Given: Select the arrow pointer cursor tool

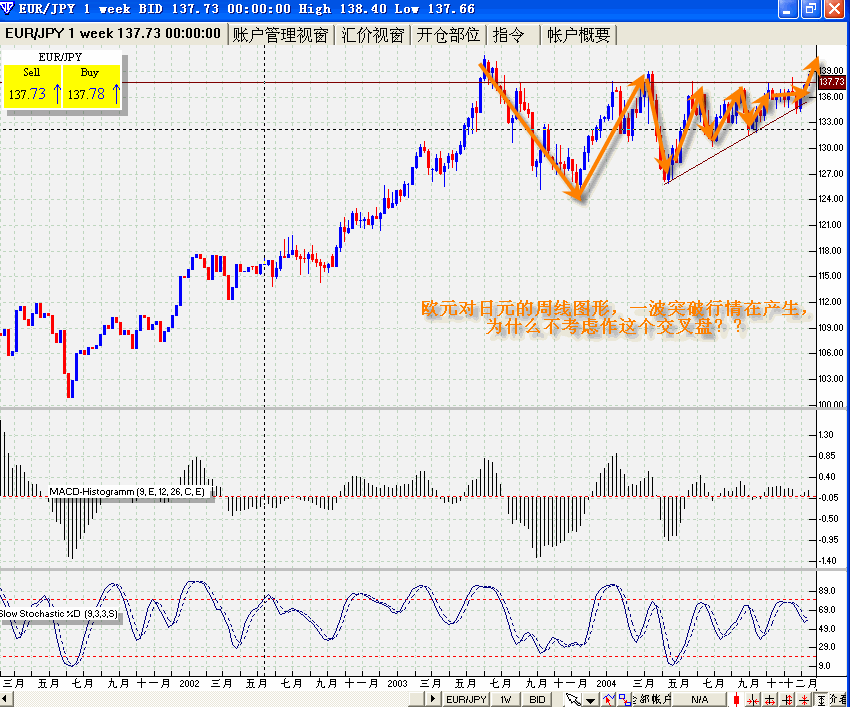Looking at the screenshot, I should tap(572, 699).
